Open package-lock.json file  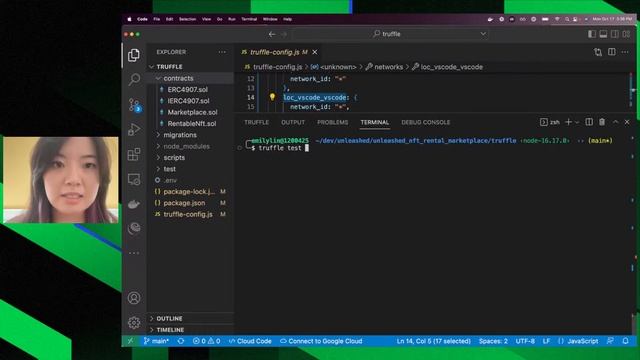[189, 191]
